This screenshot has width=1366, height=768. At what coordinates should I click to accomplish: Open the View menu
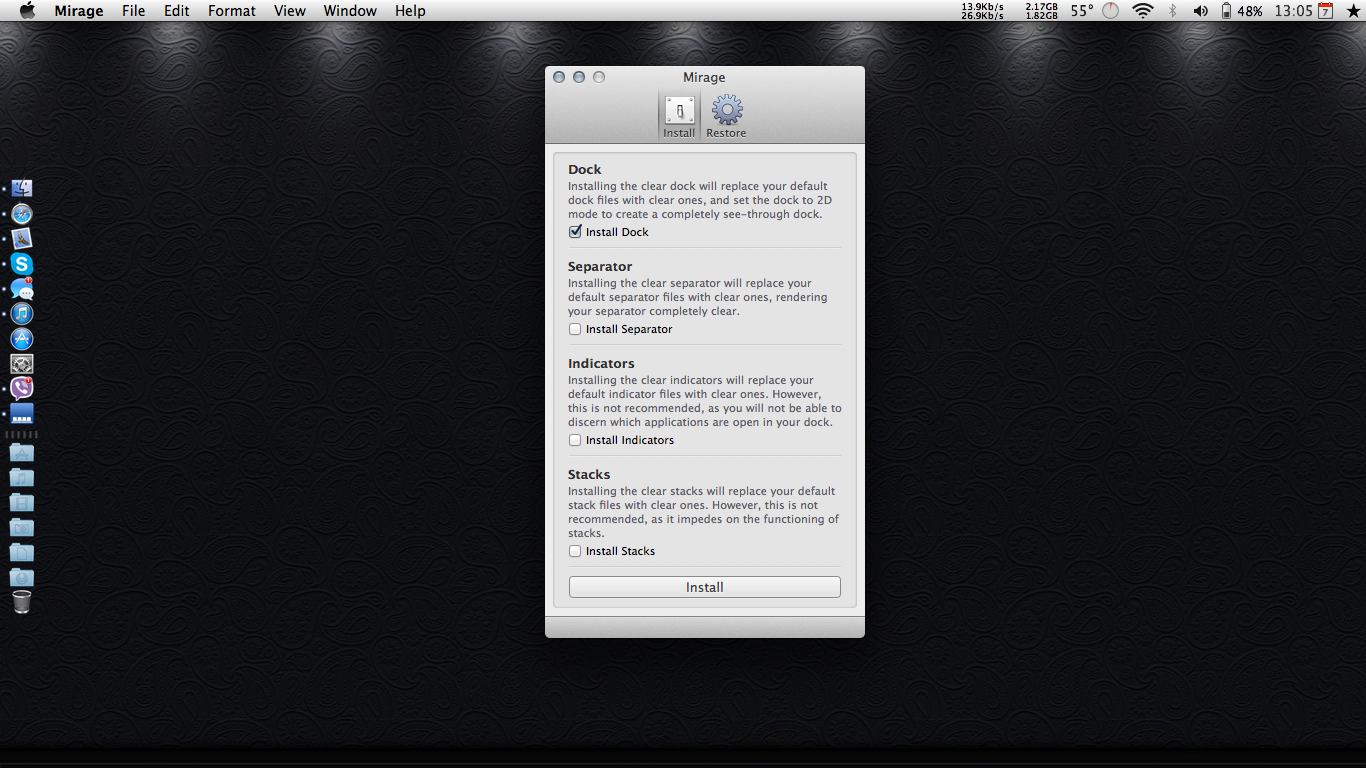pos(290,11)
